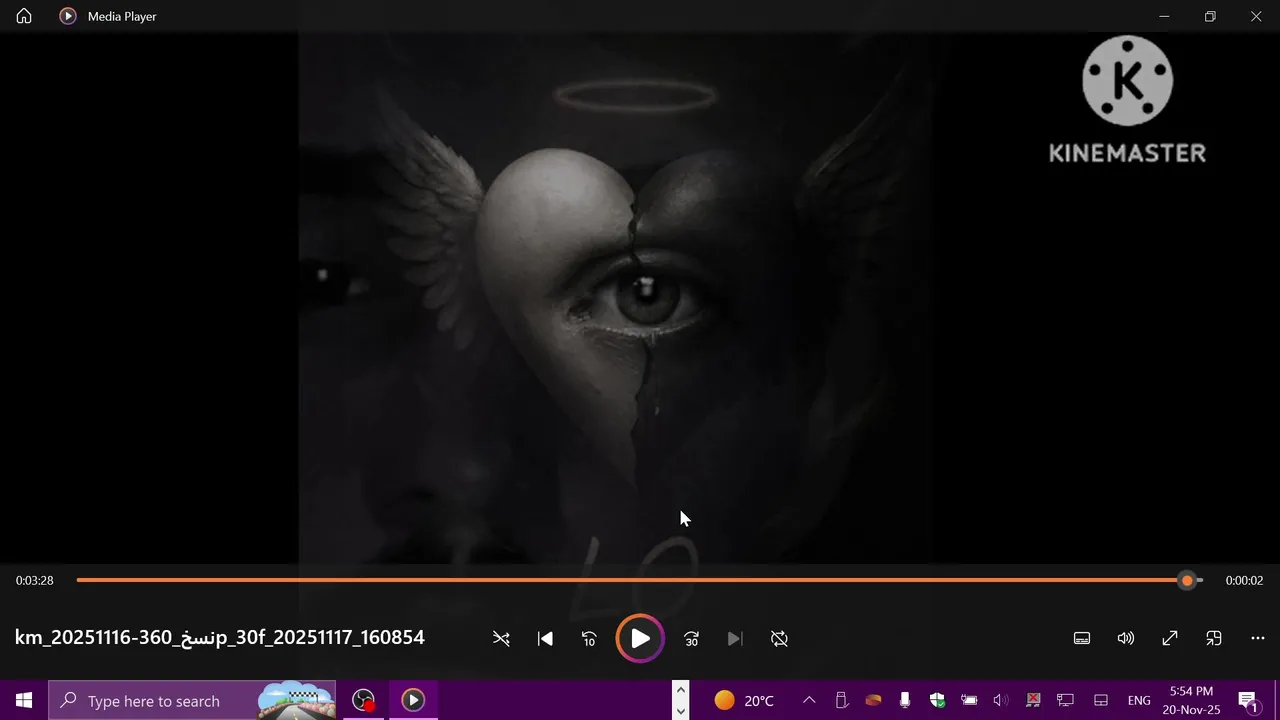1280x720 pixels.
Task: Open the system volume speaker icon
Action: pos(1001,700)
